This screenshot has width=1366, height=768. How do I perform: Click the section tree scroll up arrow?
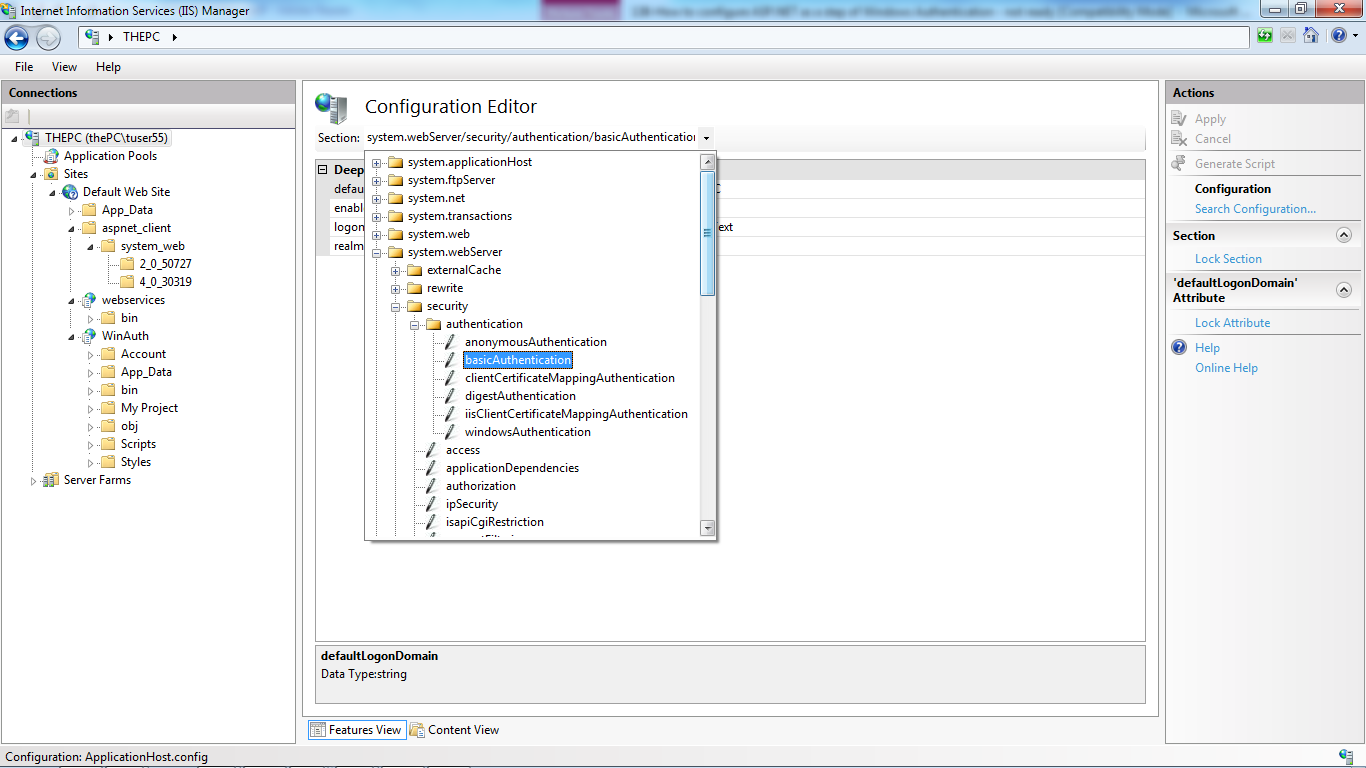pos(708,162)
